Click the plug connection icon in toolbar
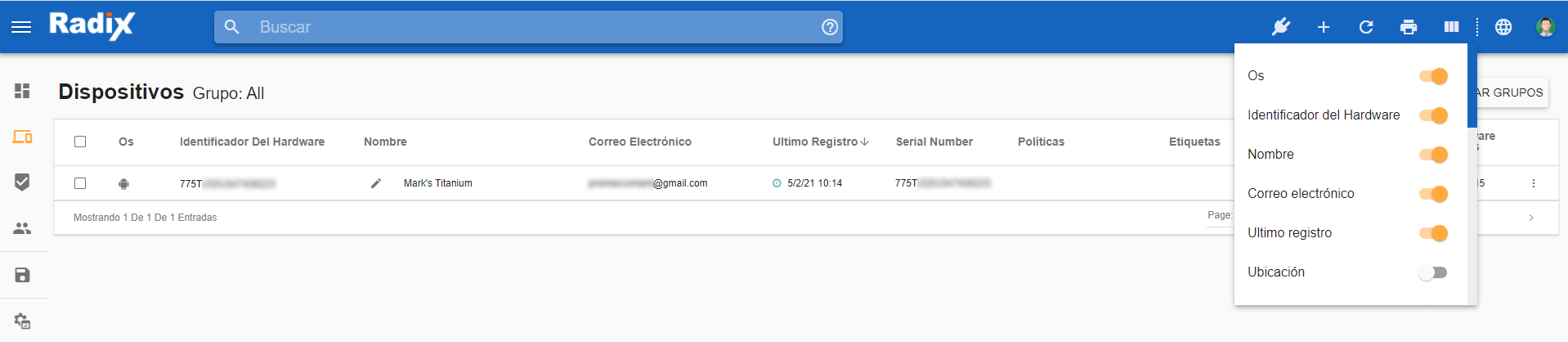 1281,27
